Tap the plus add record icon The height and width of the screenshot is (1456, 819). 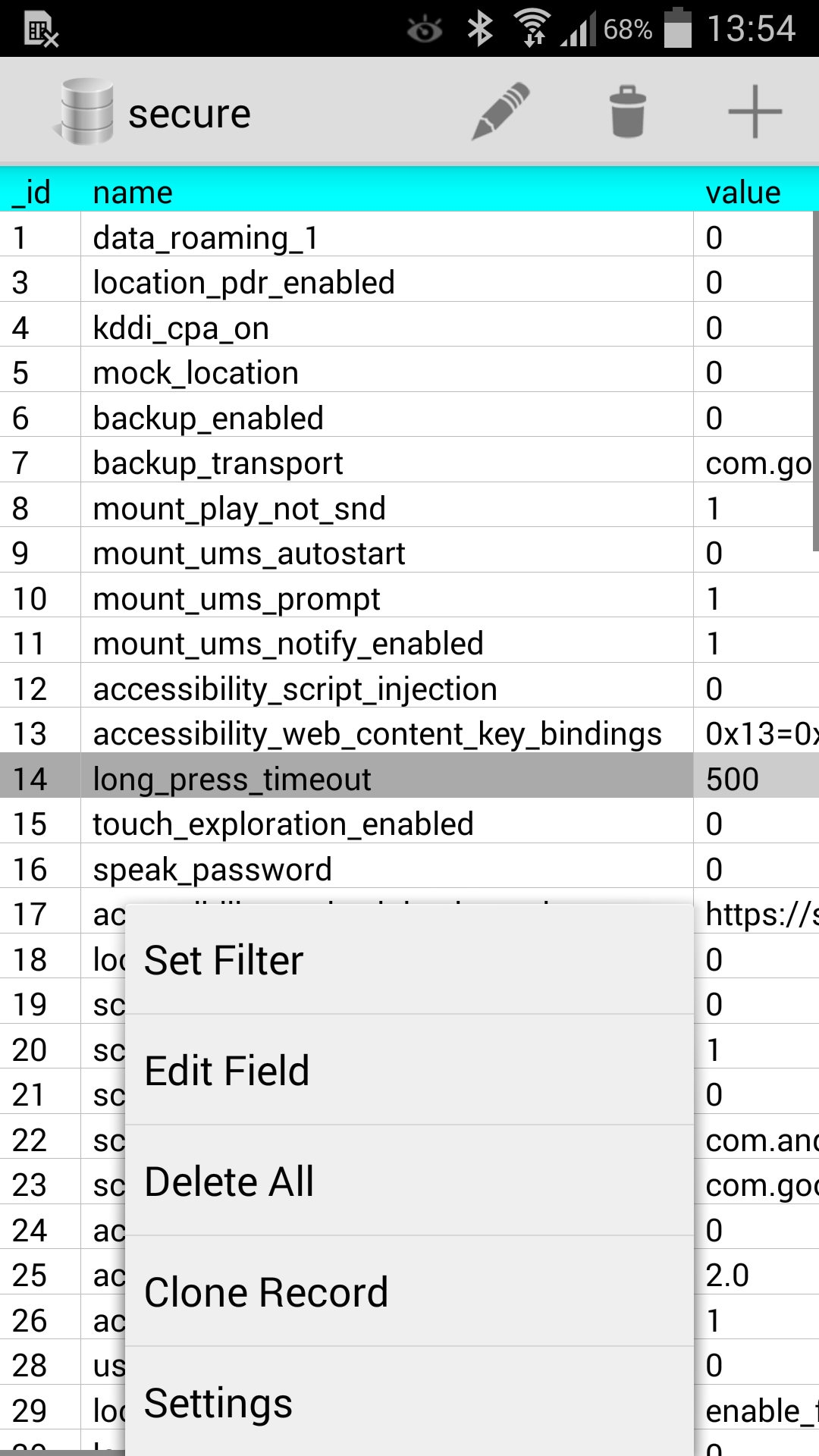coord(755,111)
